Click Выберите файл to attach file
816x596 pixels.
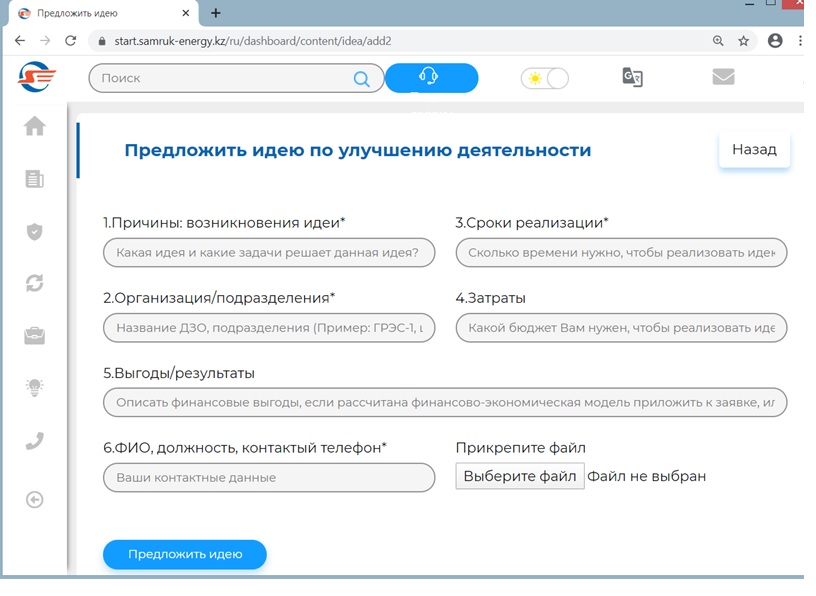coord(519,476)
